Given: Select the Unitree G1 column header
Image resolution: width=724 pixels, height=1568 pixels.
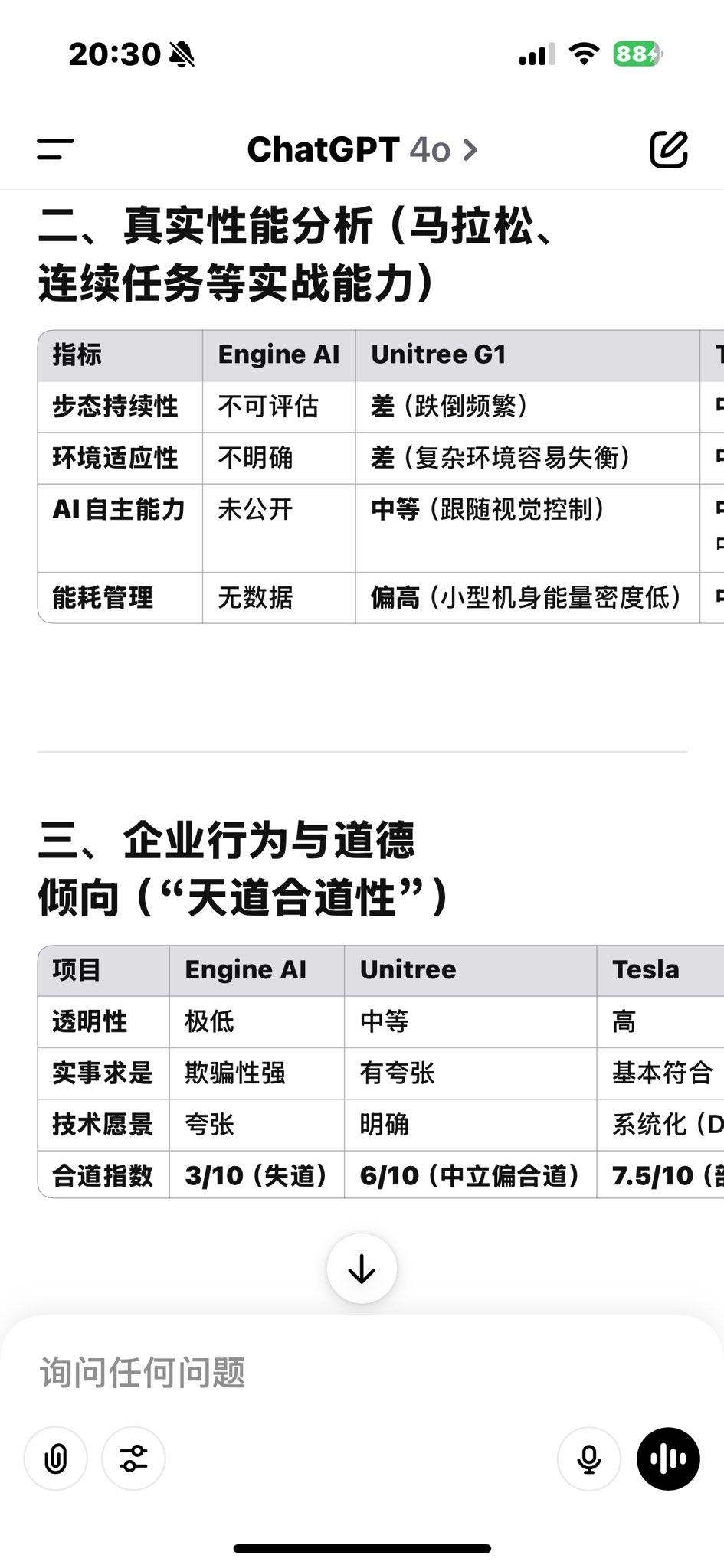Looking at the screenshot, I should pos(438,354).
